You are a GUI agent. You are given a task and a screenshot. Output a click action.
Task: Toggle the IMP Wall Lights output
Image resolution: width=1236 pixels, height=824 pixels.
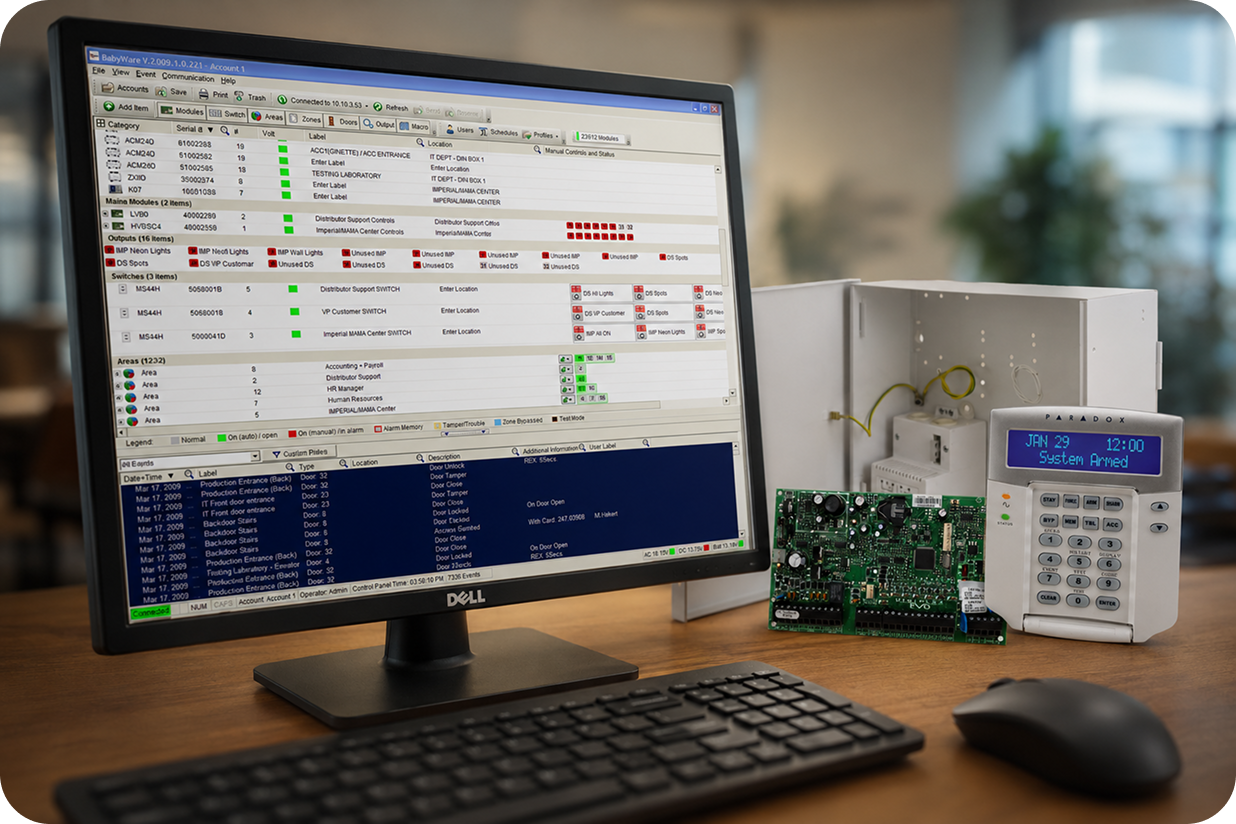coord(272,252)
